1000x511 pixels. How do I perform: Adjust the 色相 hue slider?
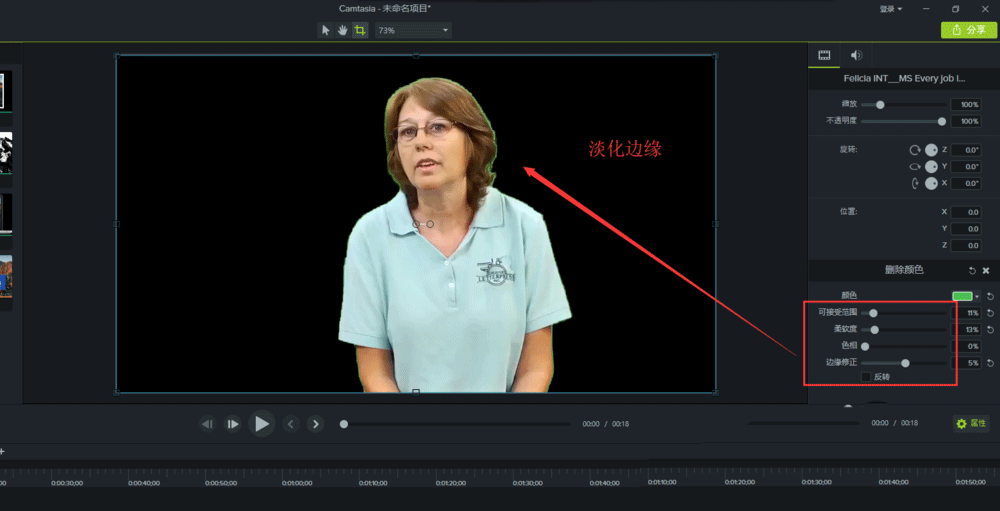point(865,346)
